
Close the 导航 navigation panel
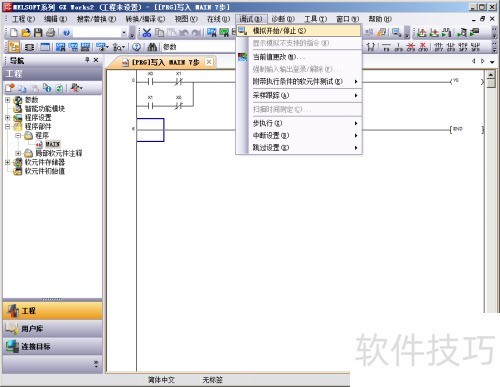pyautogui.click(x=96, y=60)
